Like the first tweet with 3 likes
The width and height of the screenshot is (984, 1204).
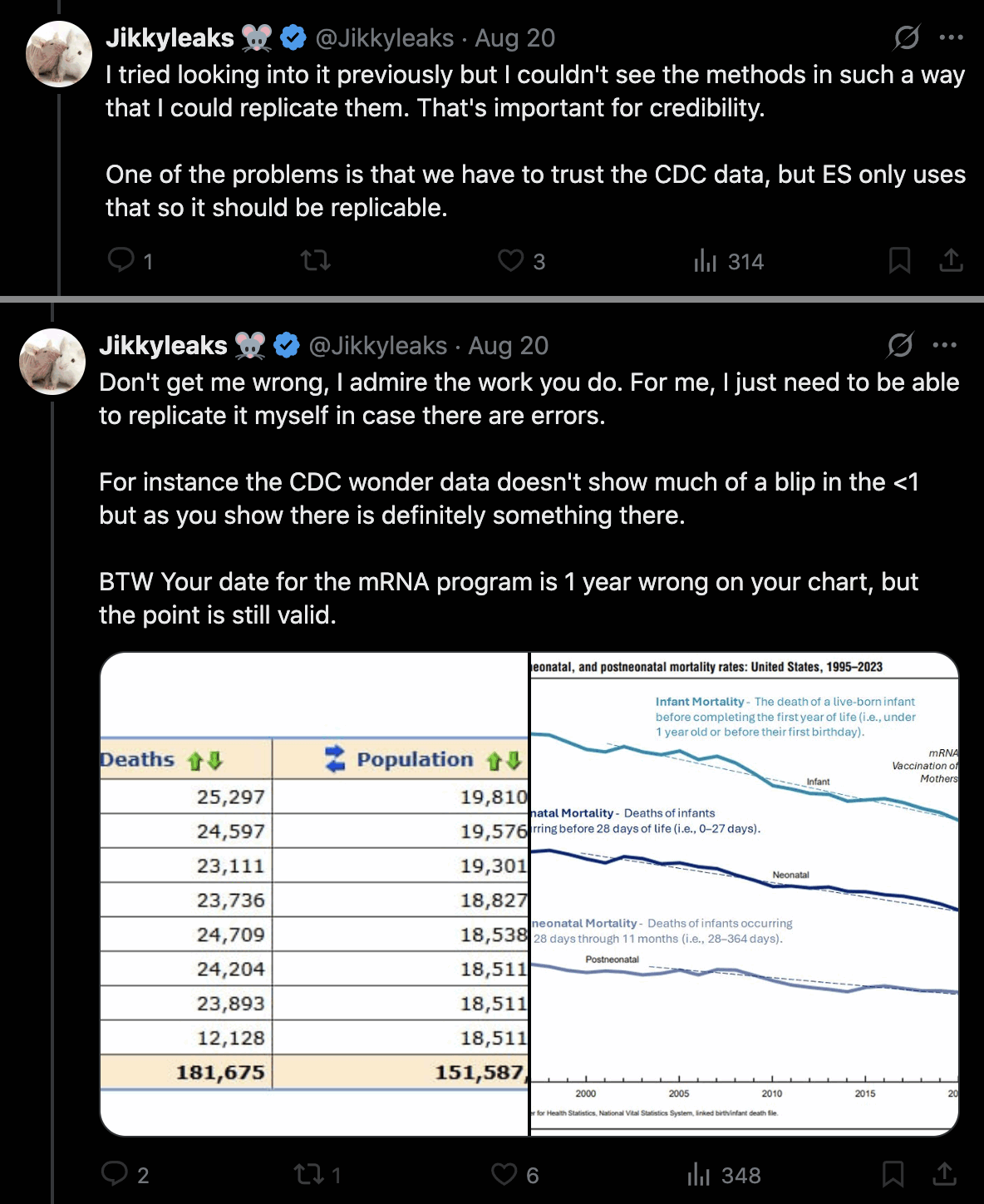510,261
